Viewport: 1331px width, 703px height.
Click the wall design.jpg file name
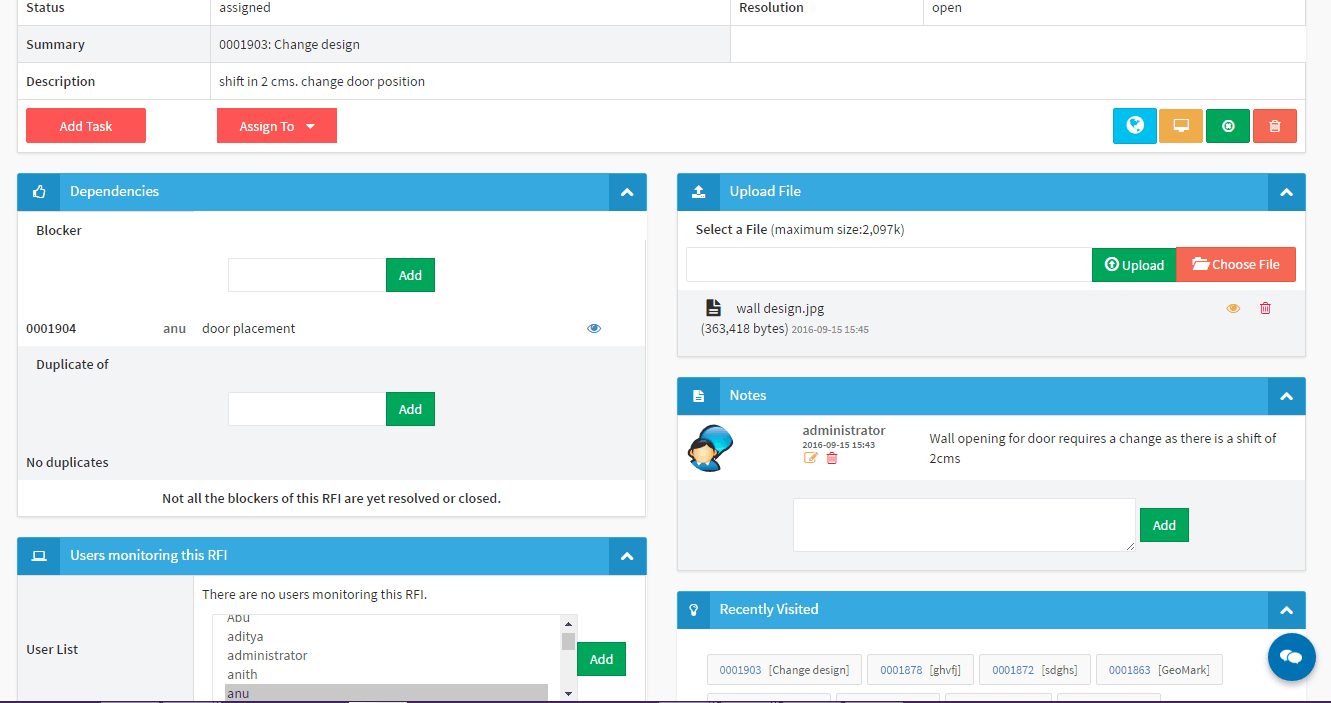(780, 308)
